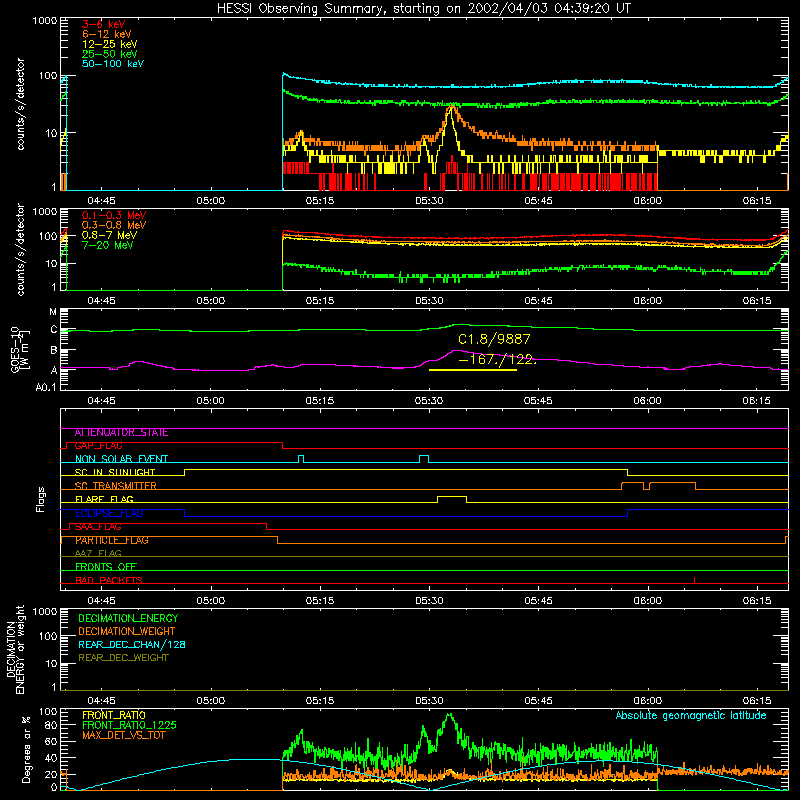The width and height of the screenshot is (800, 800).
Task: Click the yellow flare interval bar in GOES panel
Action: (x=473, y=370)
